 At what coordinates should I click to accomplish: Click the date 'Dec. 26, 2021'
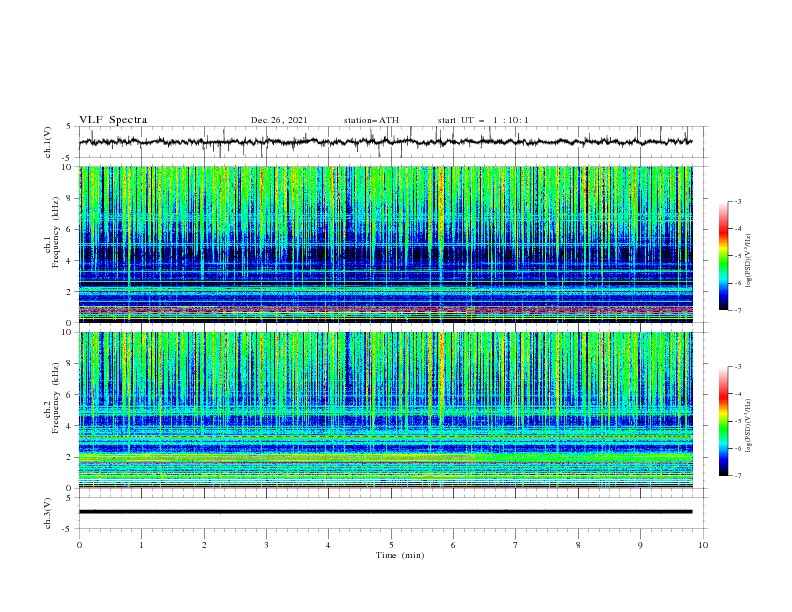[279, 120]
